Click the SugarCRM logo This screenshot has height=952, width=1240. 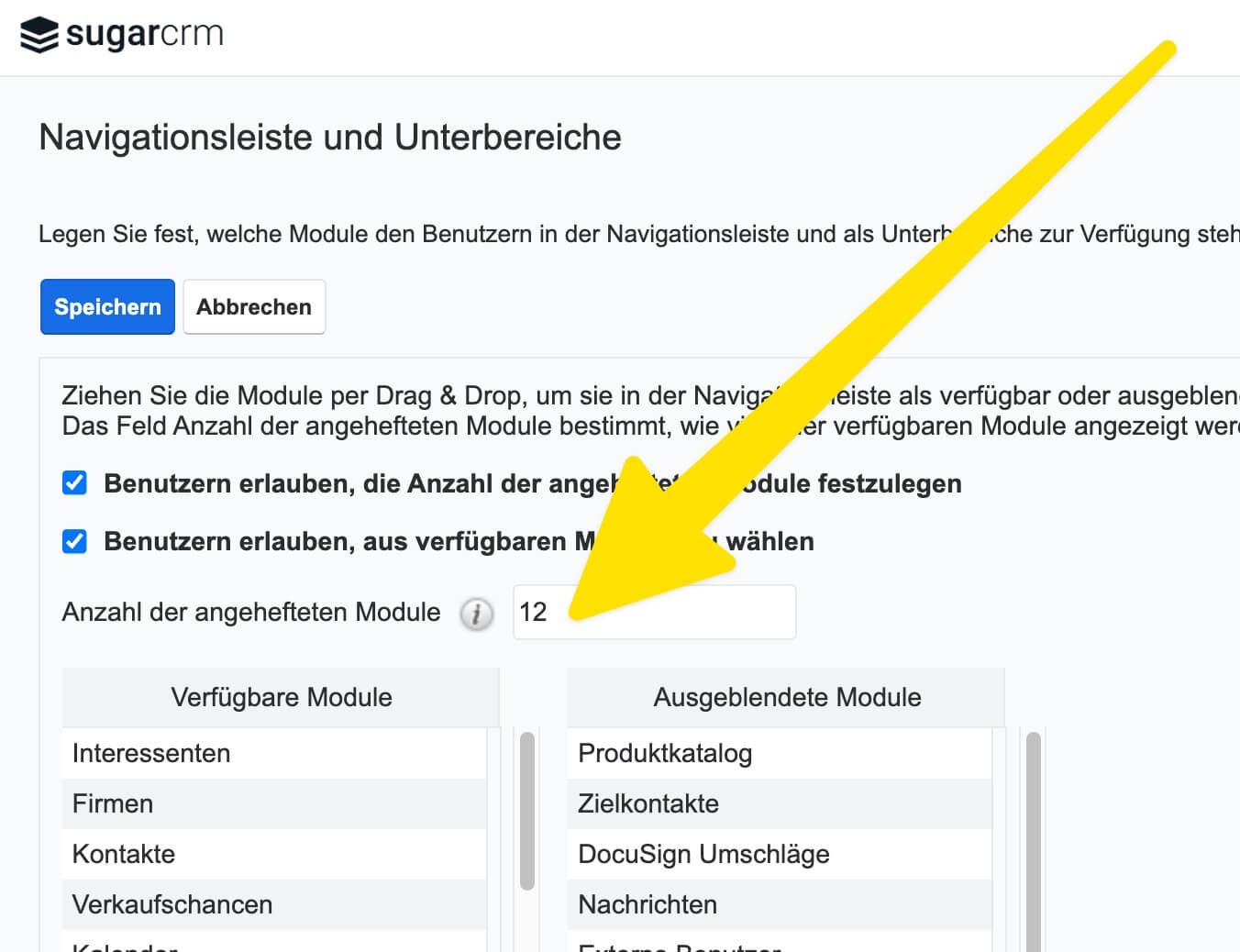point(122,35)
